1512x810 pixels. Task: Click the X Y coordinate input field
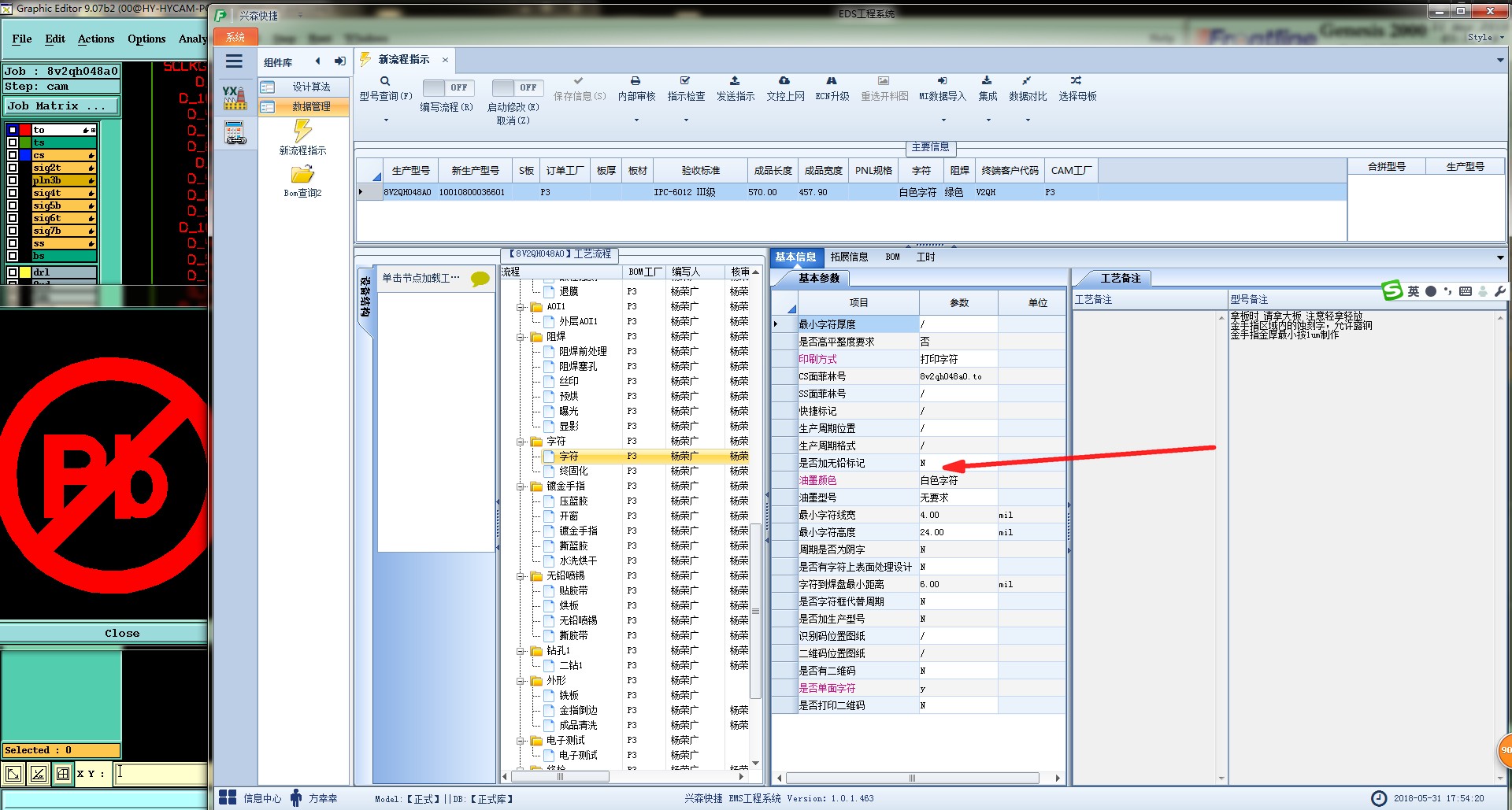[x=161, y=774]
